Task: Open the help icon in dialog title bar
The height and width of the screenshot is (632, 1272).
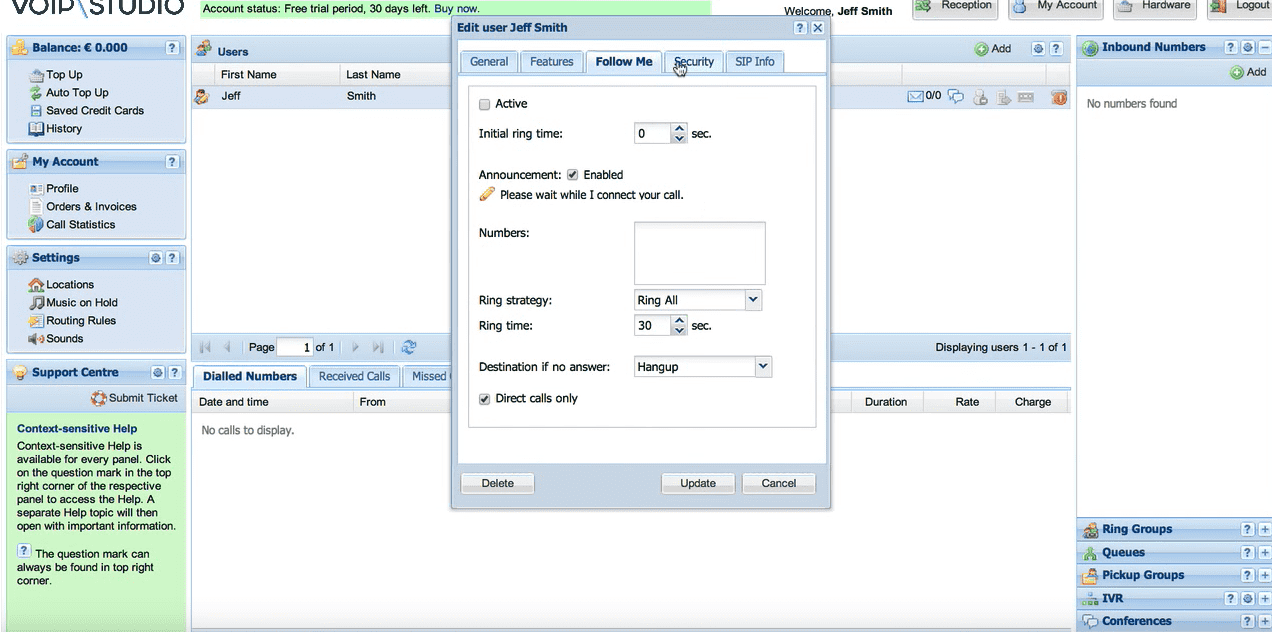Action: 800,28
